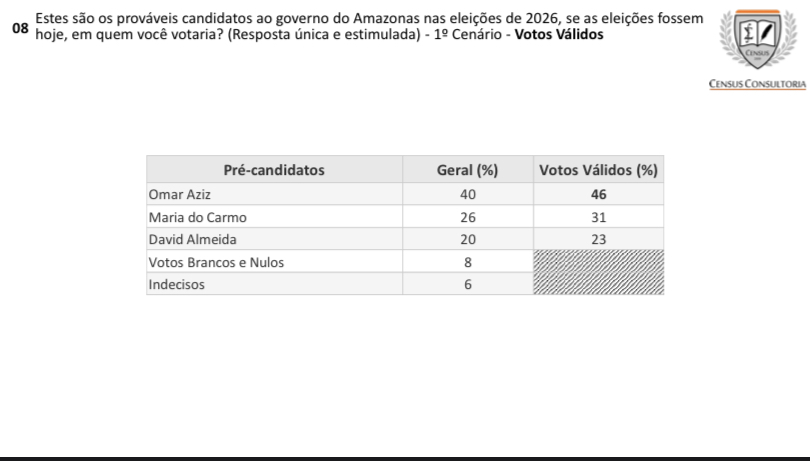Viewport: 810px width, 461px height.
Task: Select Maria do Carmo's valid votes value 31
Action: (x=598, y=217)
